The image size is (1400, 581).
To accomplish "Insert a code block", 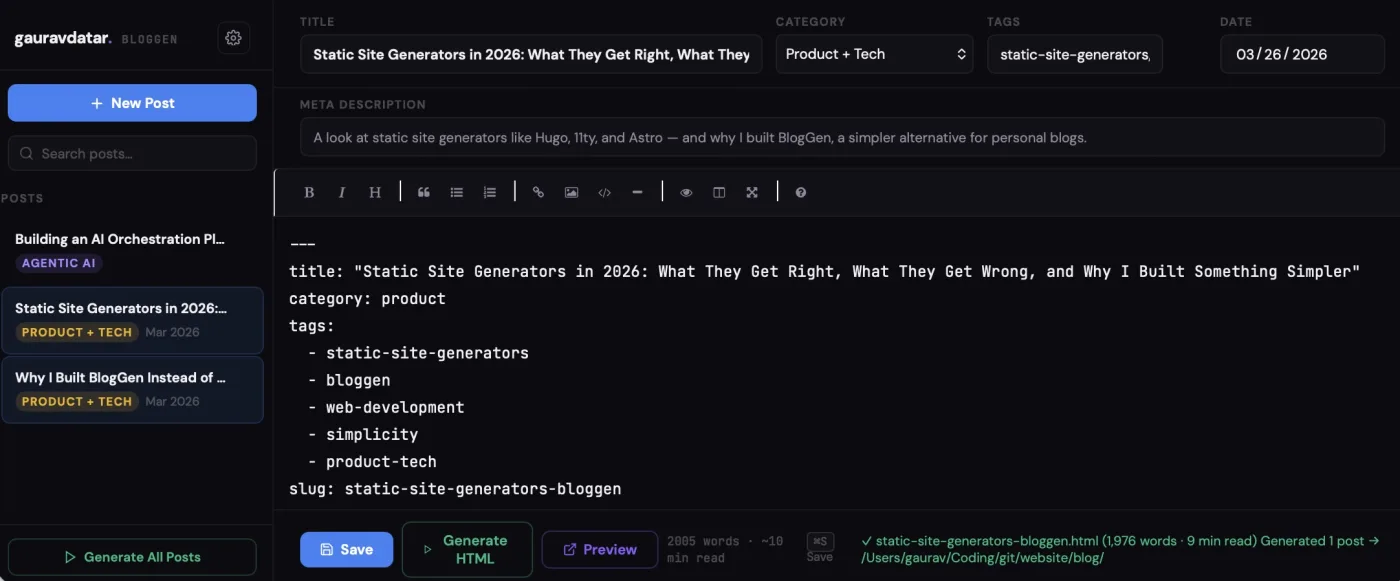I will [x=604, y=191].
